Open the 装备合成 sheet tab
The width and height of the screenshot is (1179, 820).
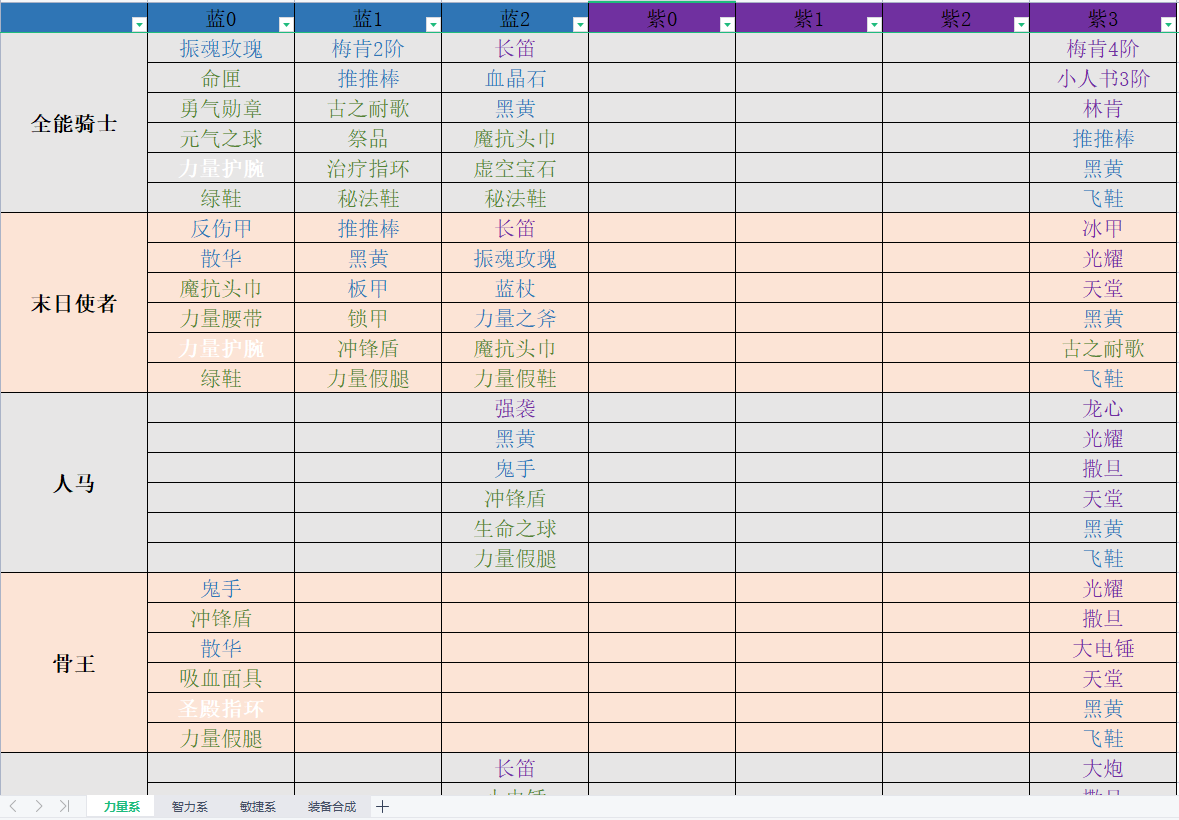click(331, 806)
